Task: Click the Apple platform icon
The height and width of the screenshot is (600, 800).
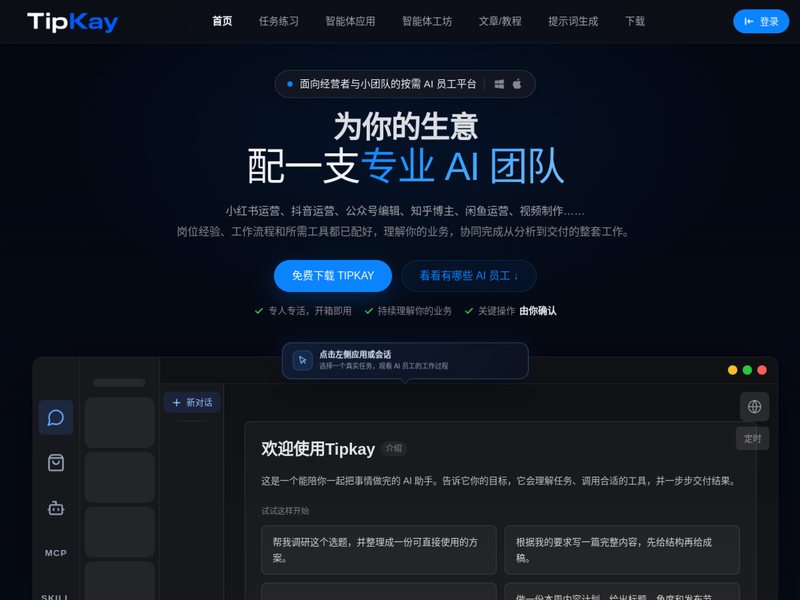Action: click(x=517, y=84)
